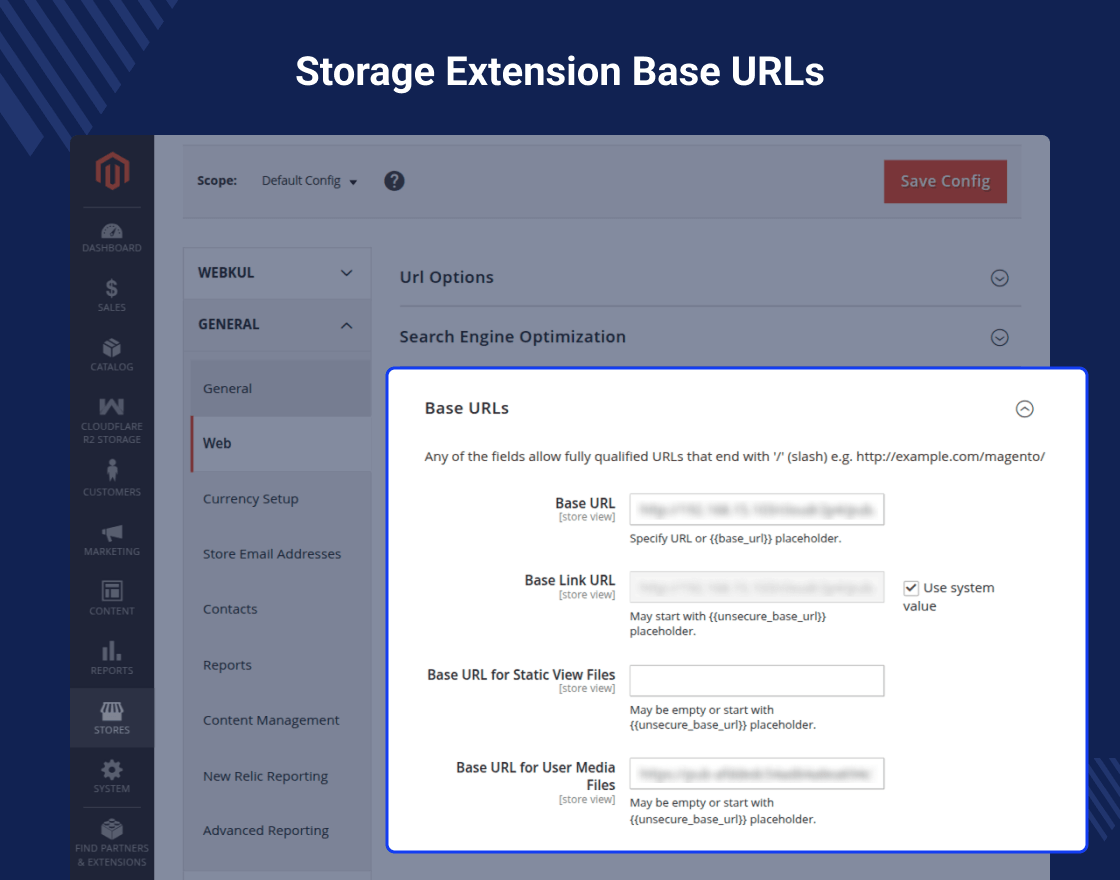Select the Currency Setup tab
Screen dimensions: 1120x880
[281, 499]
